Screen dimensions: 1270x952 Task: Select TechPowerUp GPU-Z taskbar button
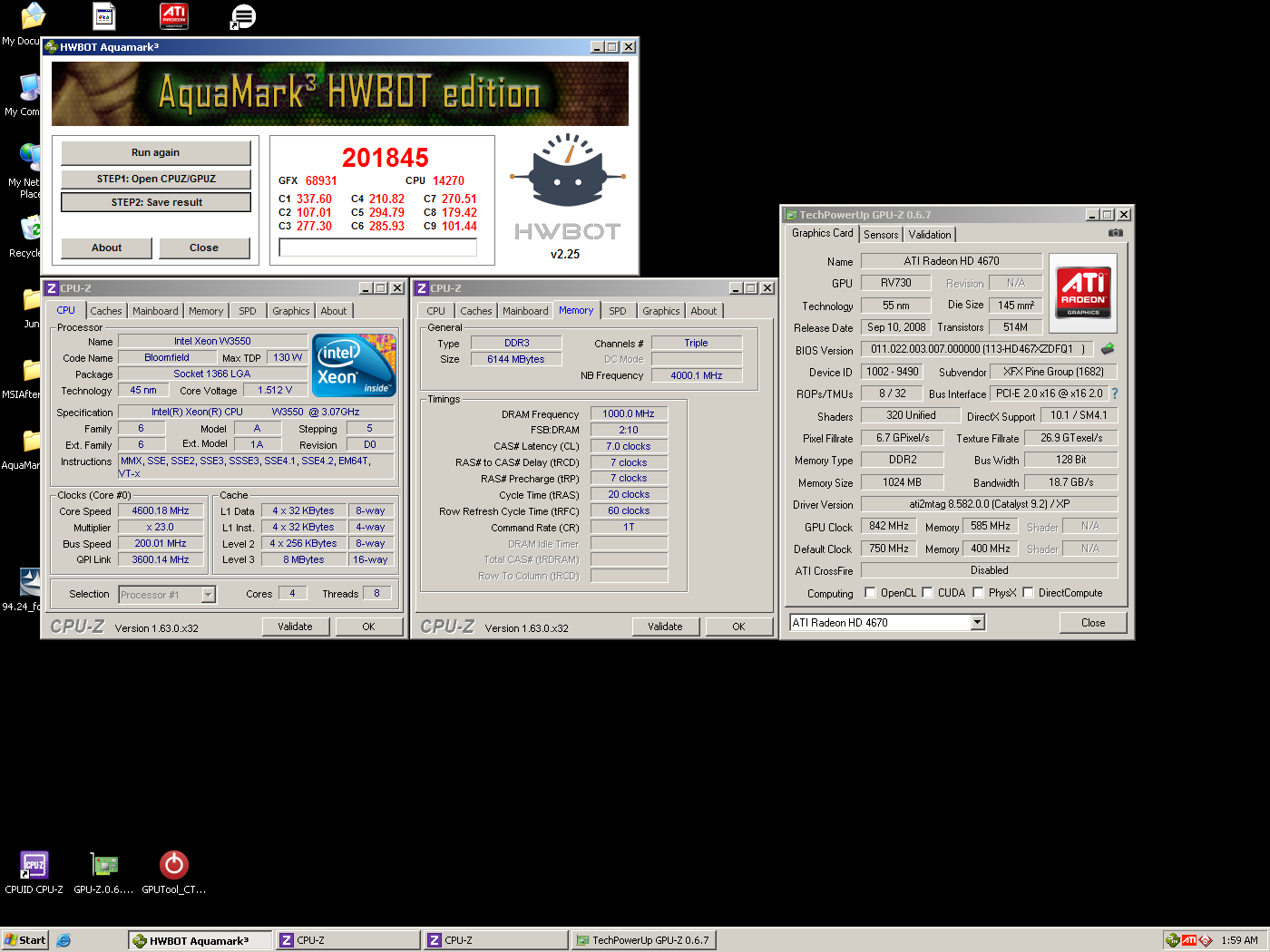click(x=643, y=940)
